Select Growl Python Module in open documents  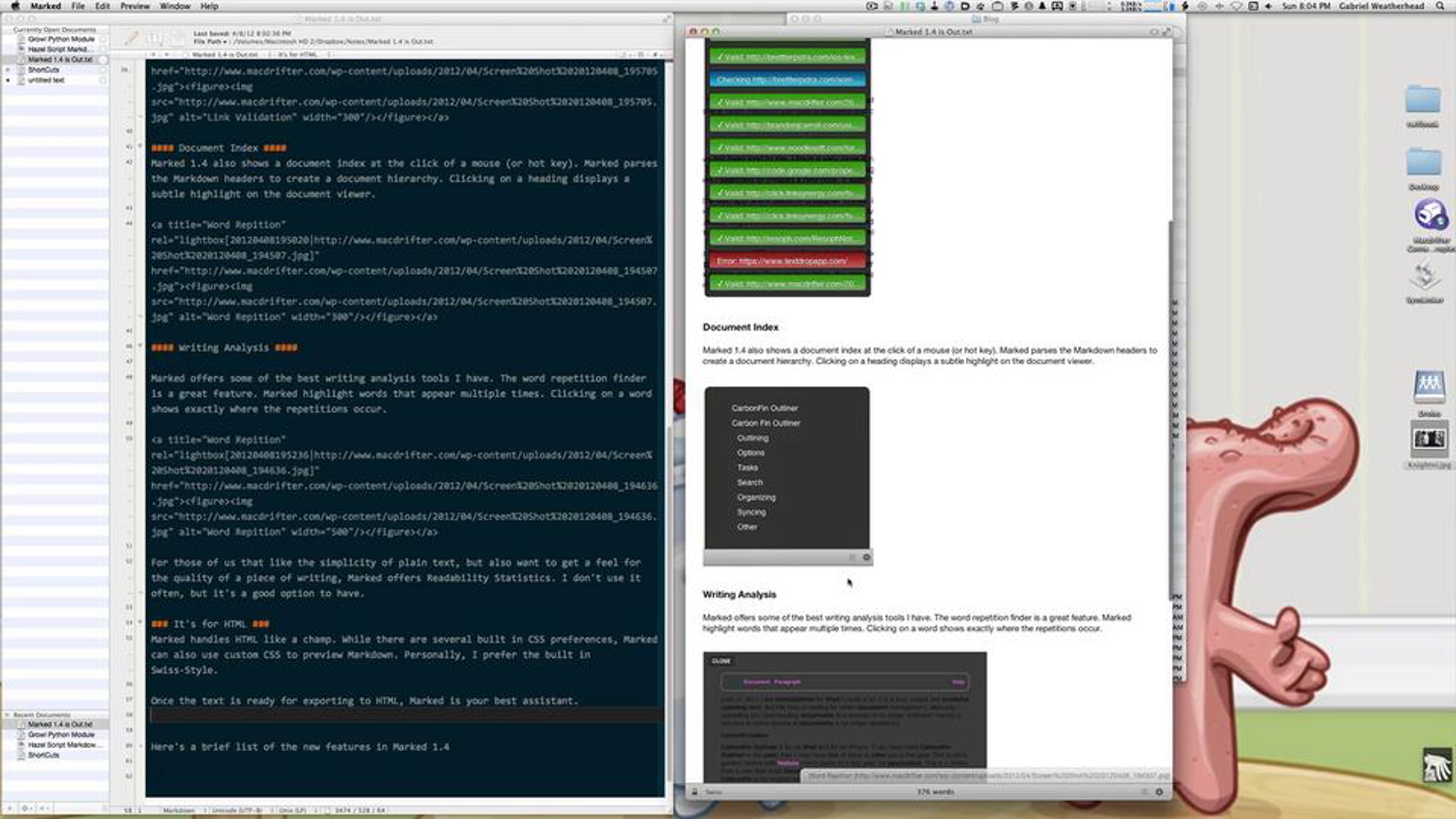[61, 39]
